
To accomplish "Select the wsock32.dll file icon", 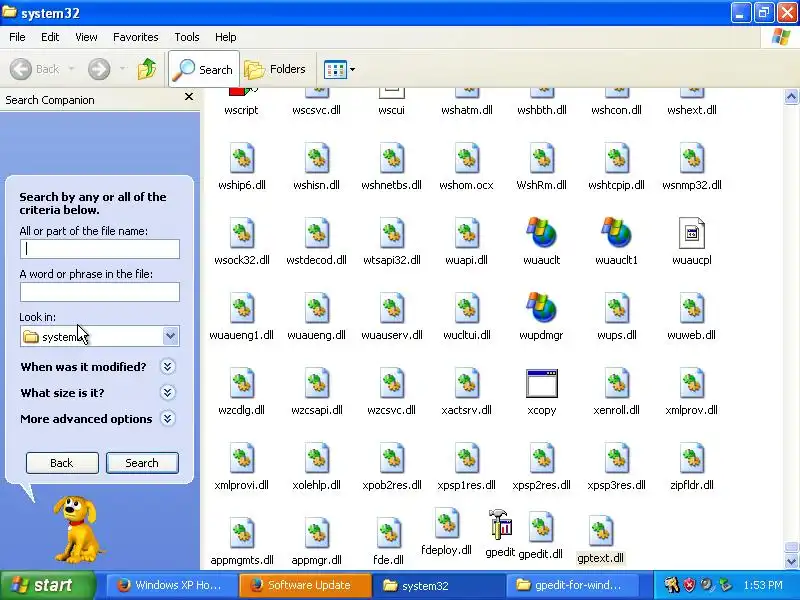I will coord(242,233).
